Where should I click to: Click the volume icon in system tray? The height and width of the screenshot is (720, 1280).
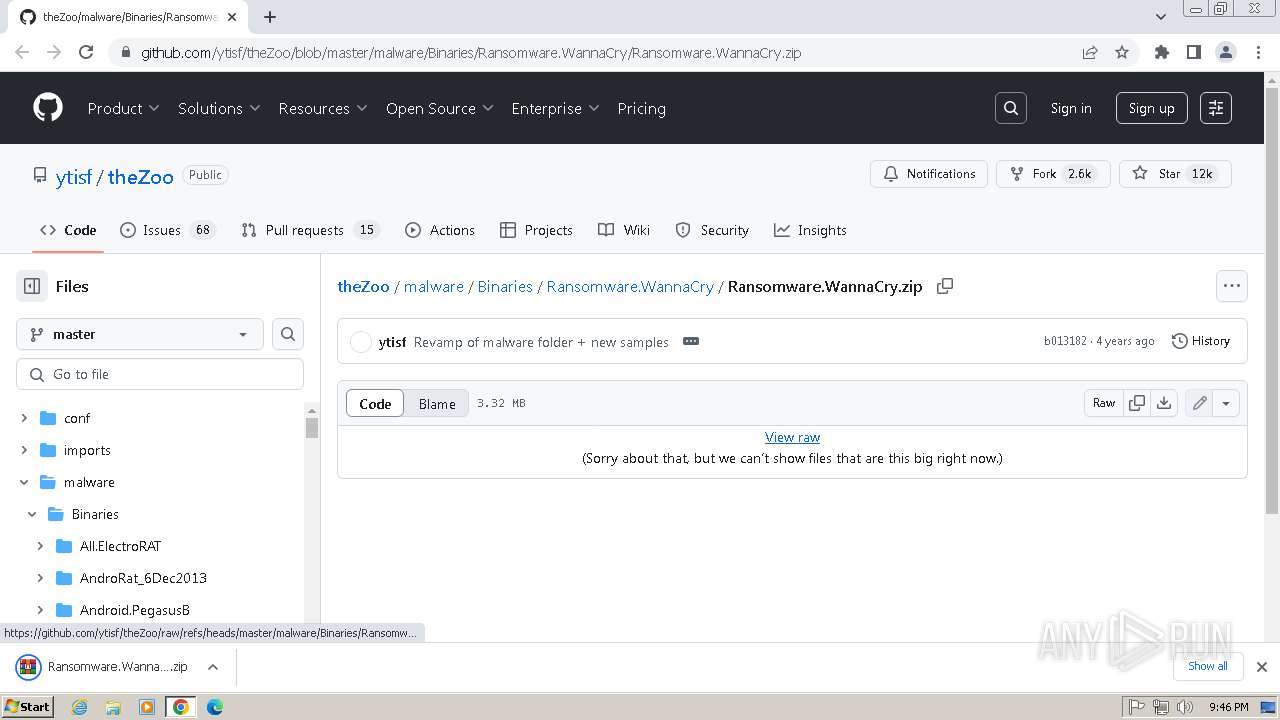(x=1185, y=707)
